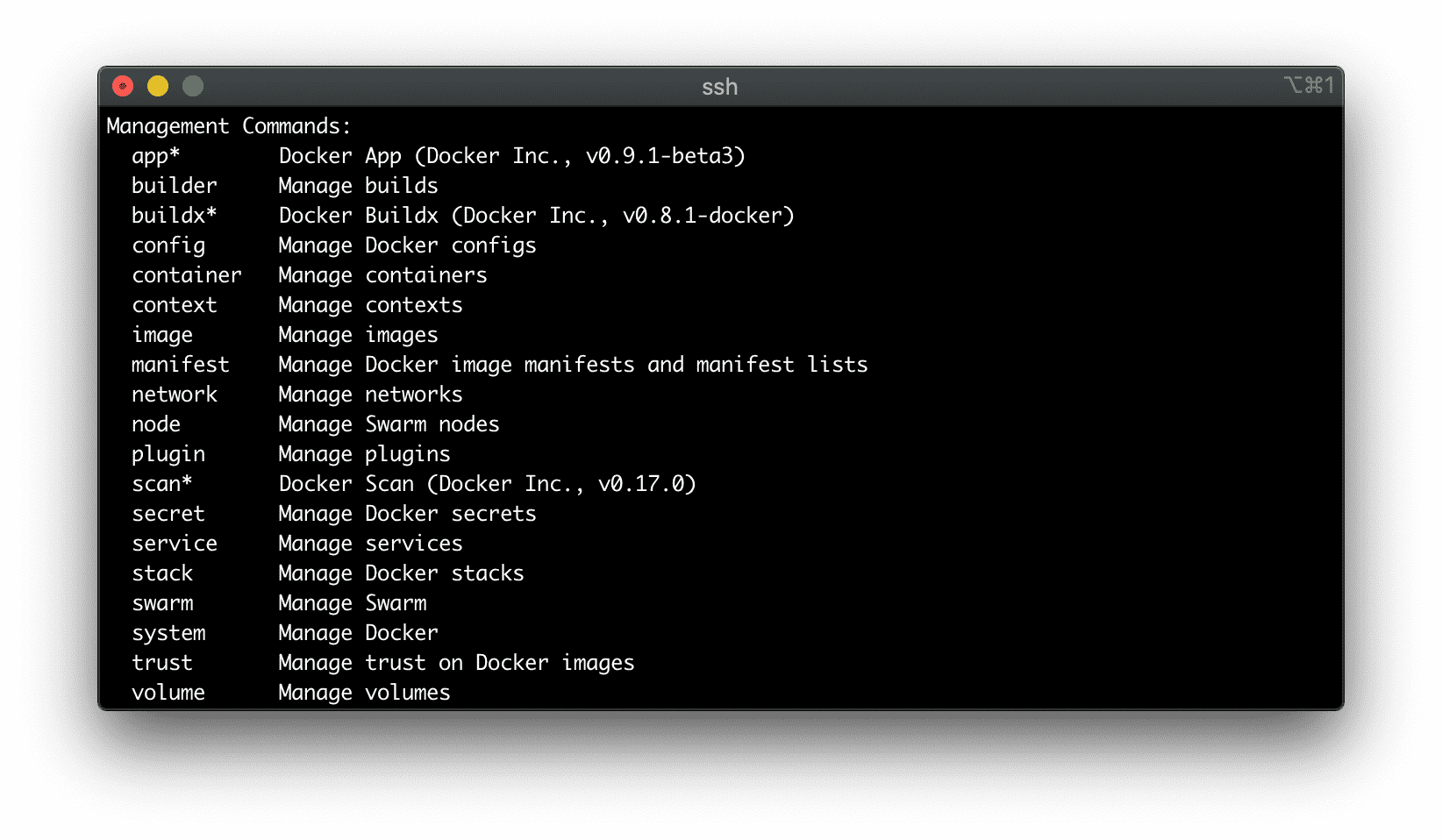Click the manifest command row
1442x840 pixels.
[x=181, y=365]
